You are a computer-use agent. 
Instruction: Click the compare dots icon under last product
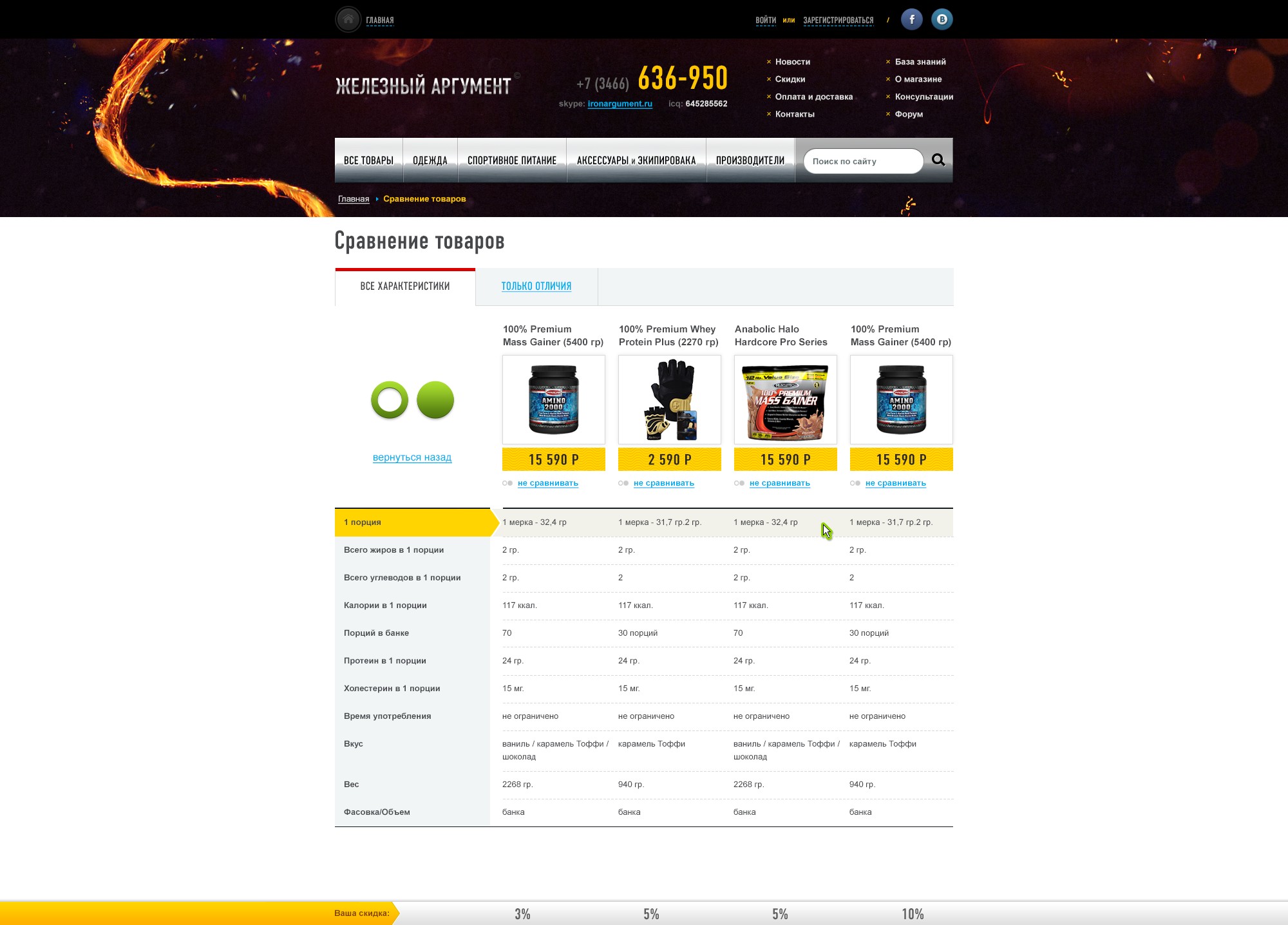click(x=855, y=483)
